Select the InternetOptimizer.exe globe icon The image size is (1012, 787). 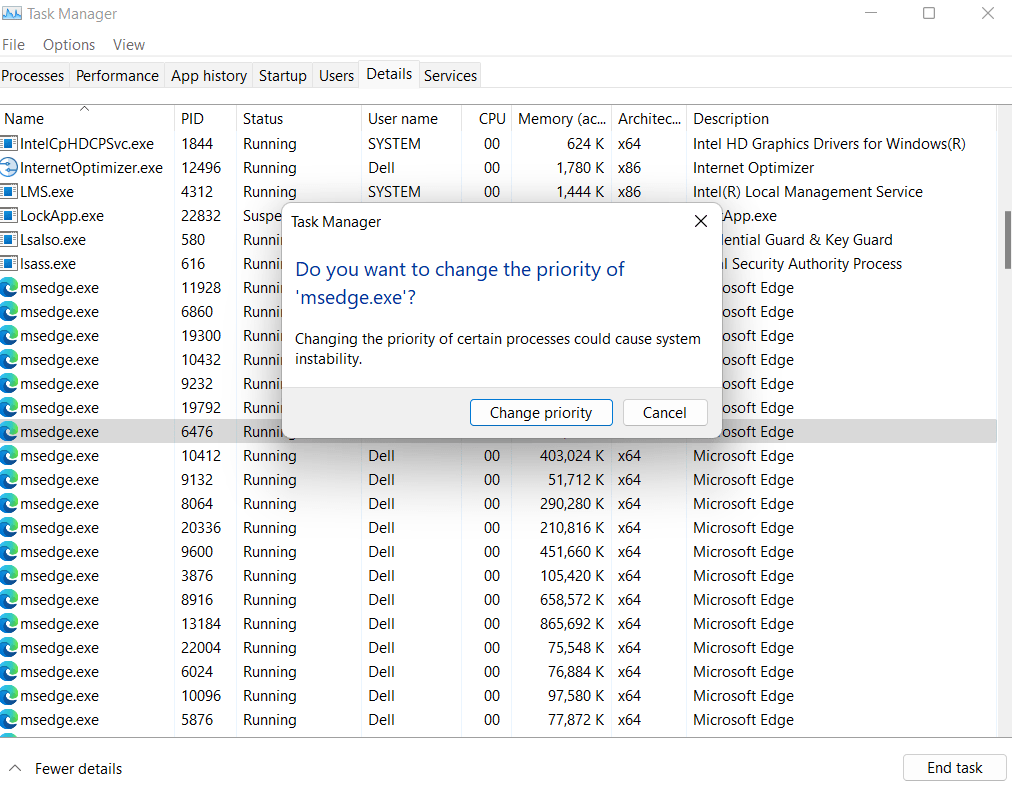point(10,167)
